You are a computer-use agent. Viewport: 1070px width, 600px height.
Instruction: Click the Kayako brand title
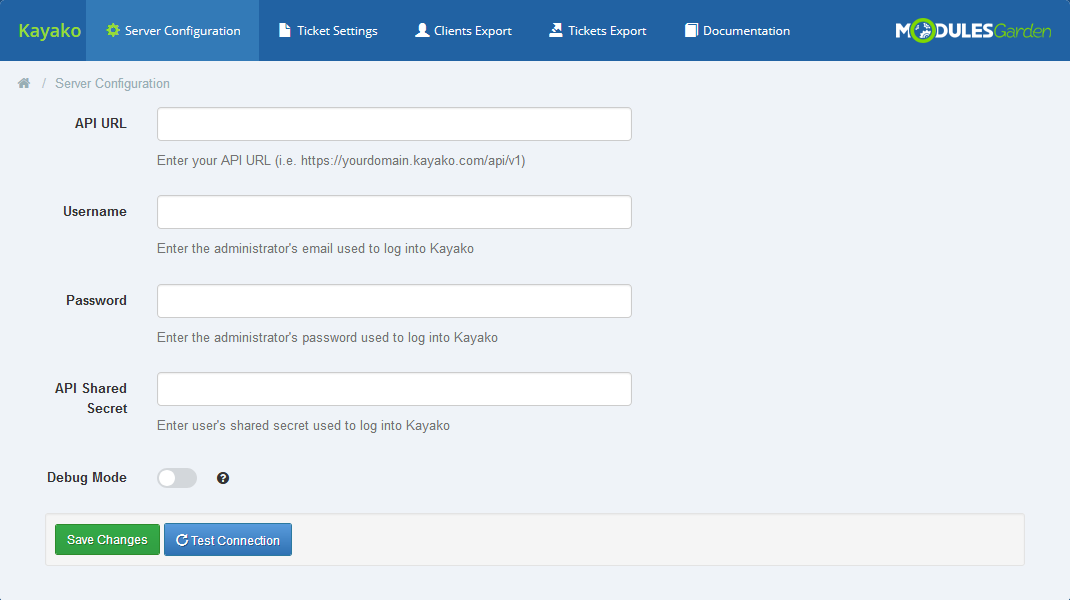[49, 31]
